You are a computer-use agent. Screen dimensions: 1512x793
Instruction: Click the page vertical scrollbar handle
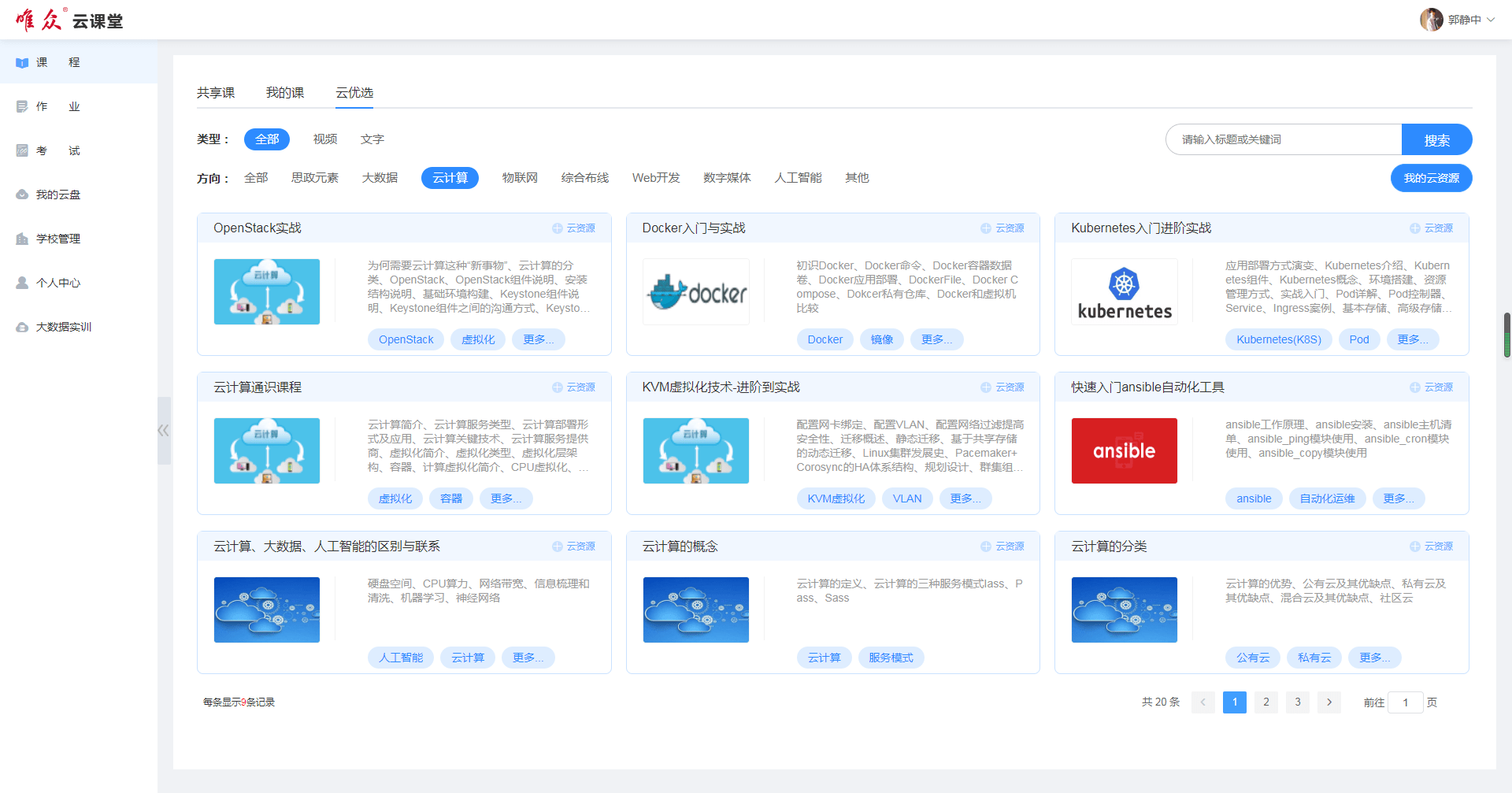pos(1506,335)
